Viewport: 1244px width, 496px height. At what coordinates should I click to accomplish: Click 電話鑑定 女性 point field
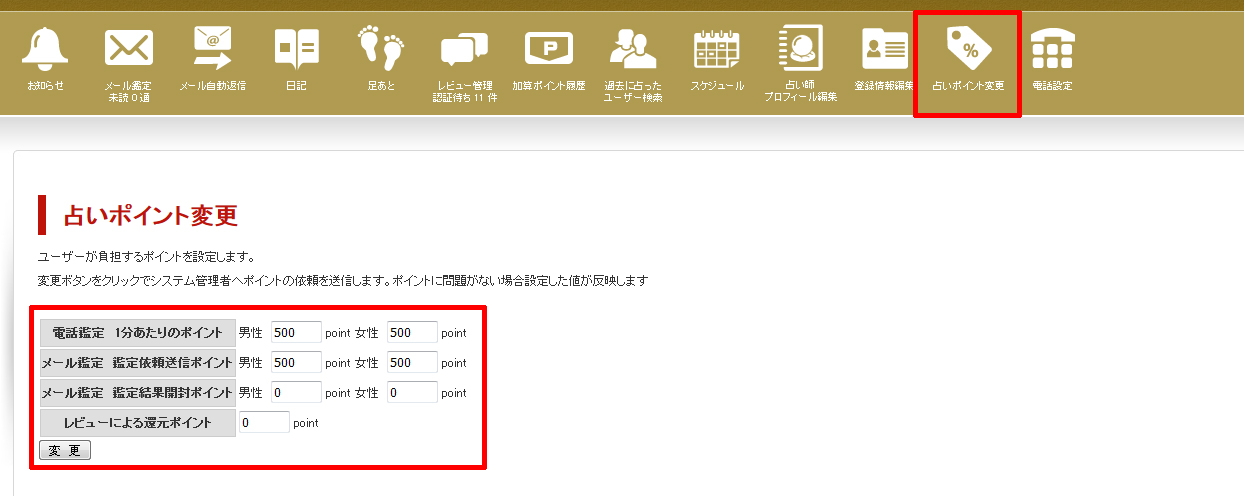412,332
